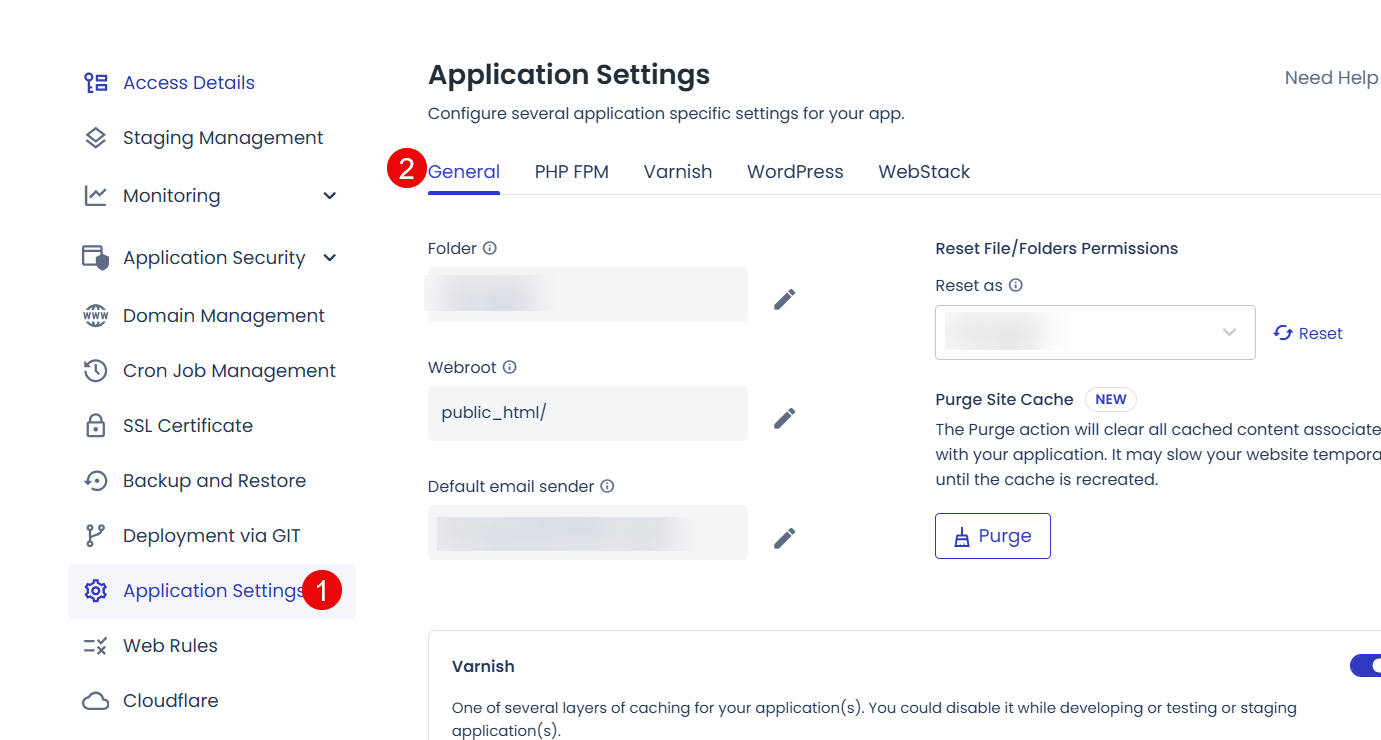
Task: Switch to the PHP FPM tab
Action: pos(572,172)
